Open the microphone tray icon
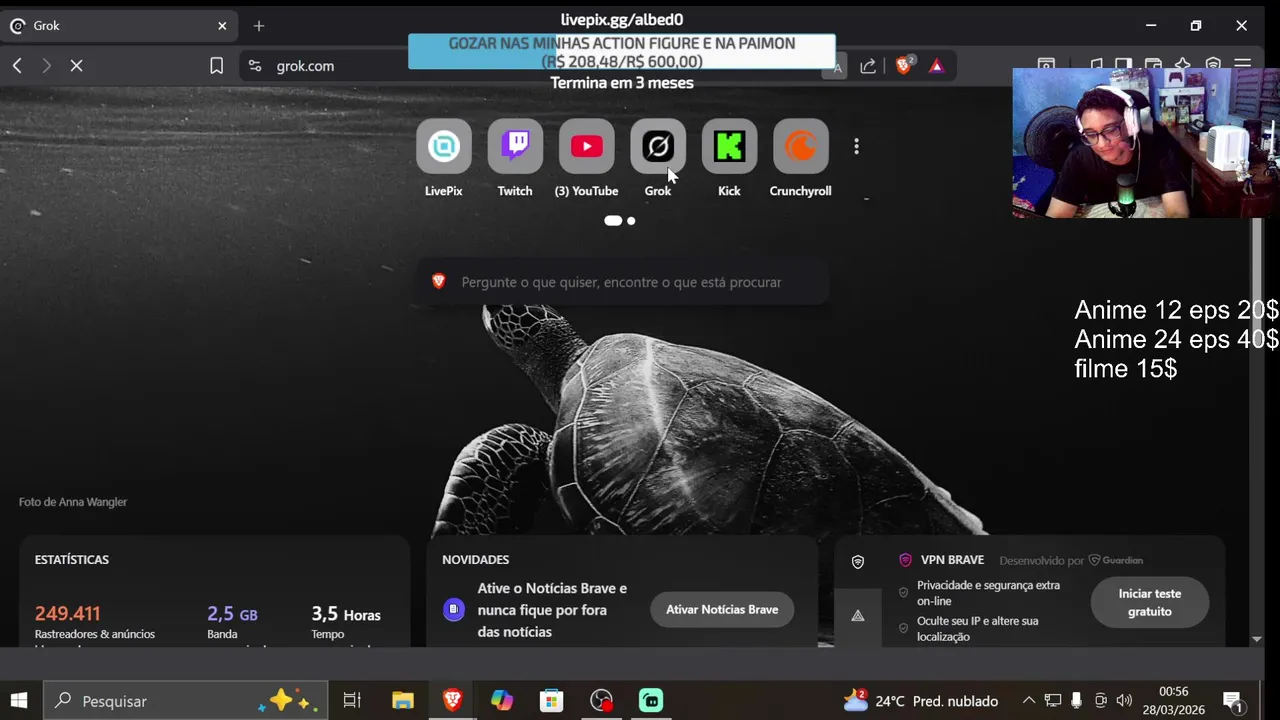Viewport: 1280px width, 720px height. pyautogui.click(x=1076, y=701)
